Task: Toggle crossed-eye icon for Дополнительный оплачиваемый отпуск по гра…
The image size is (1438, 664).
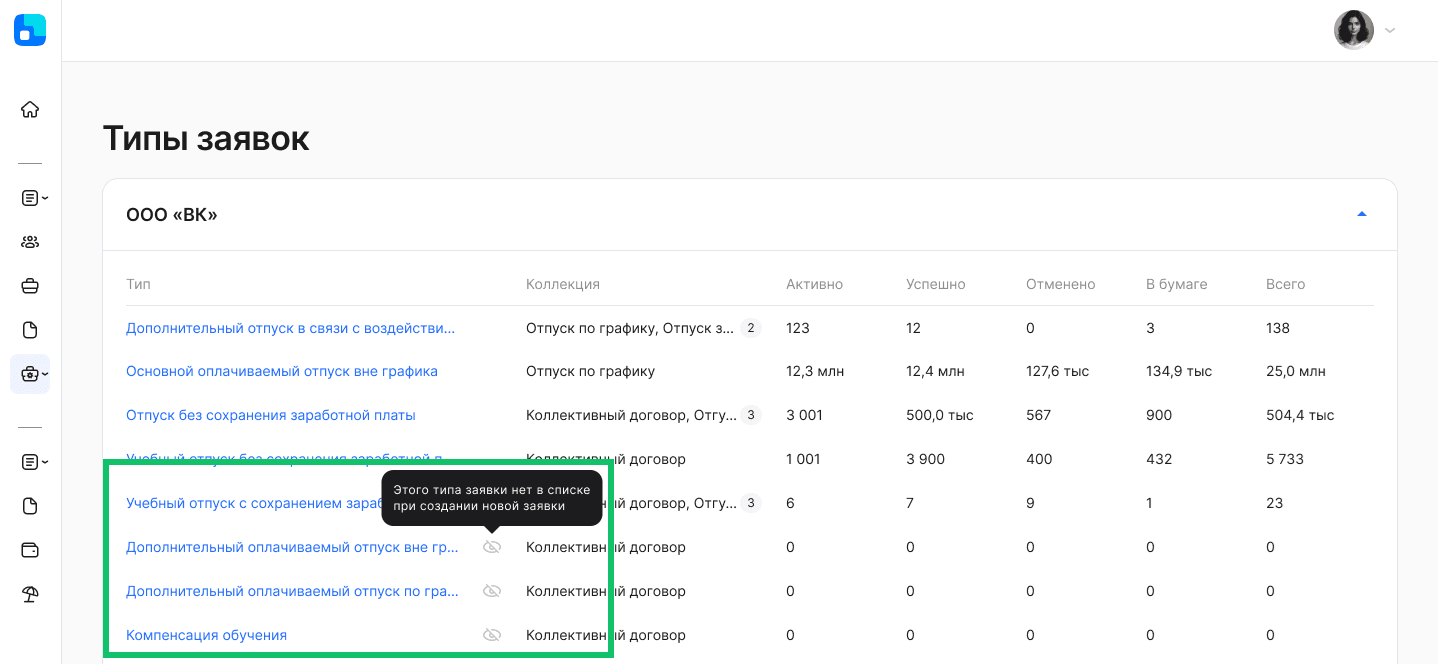Action: 491,591
